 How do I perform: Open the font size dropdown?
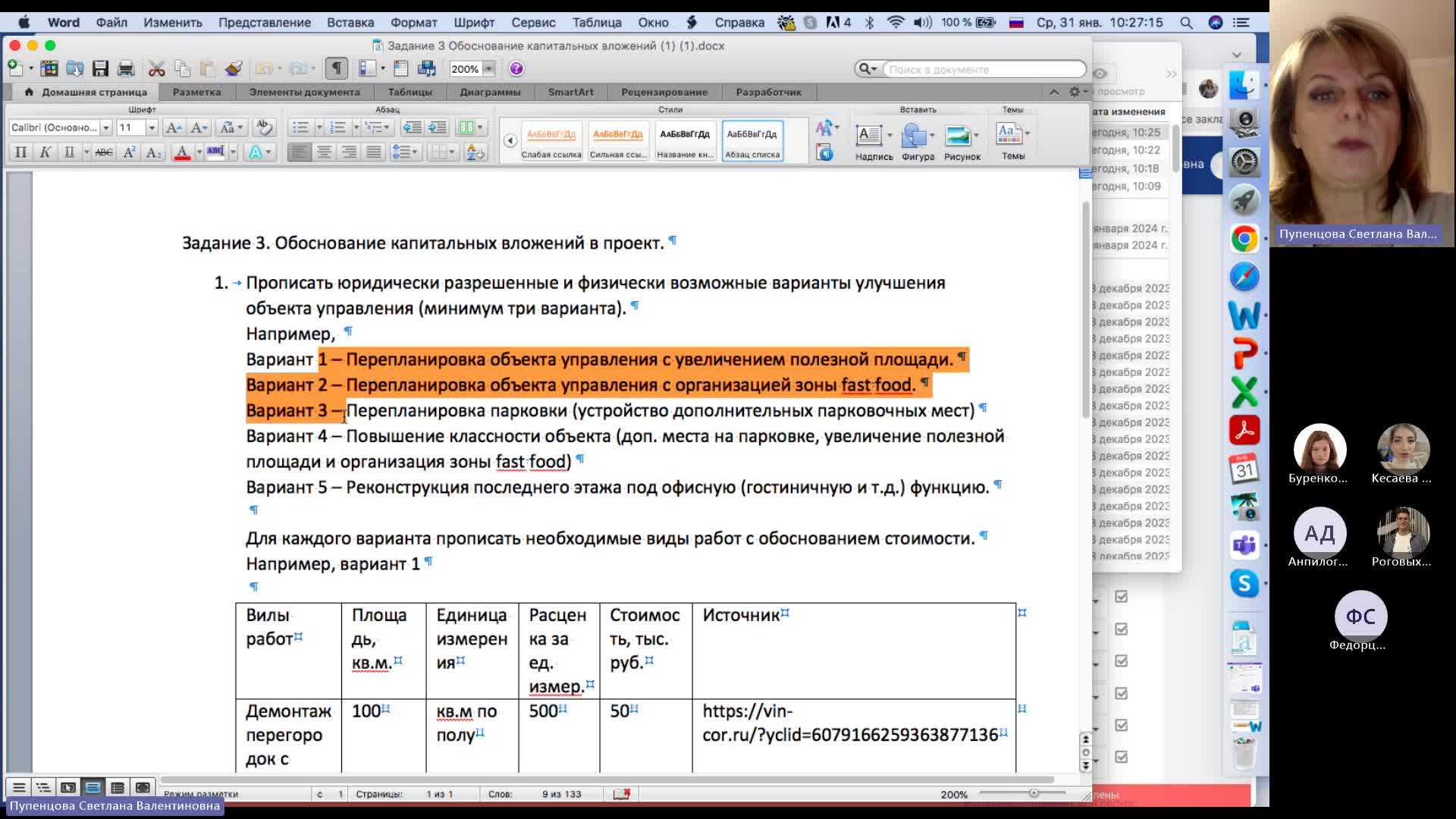(x=152, y=127)
